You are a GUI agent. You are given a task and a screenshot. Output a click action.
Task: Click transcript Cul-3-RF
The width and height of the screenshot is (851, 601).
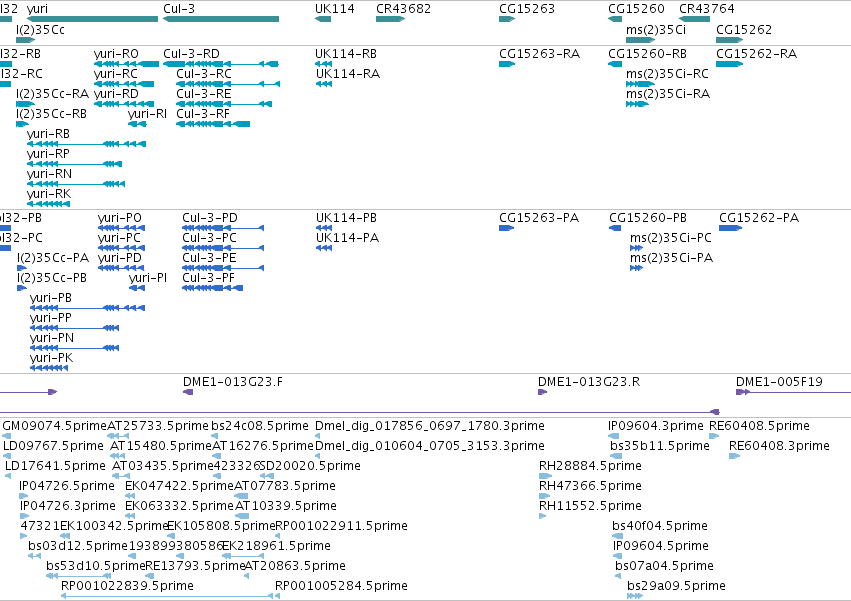click(213, 124)
